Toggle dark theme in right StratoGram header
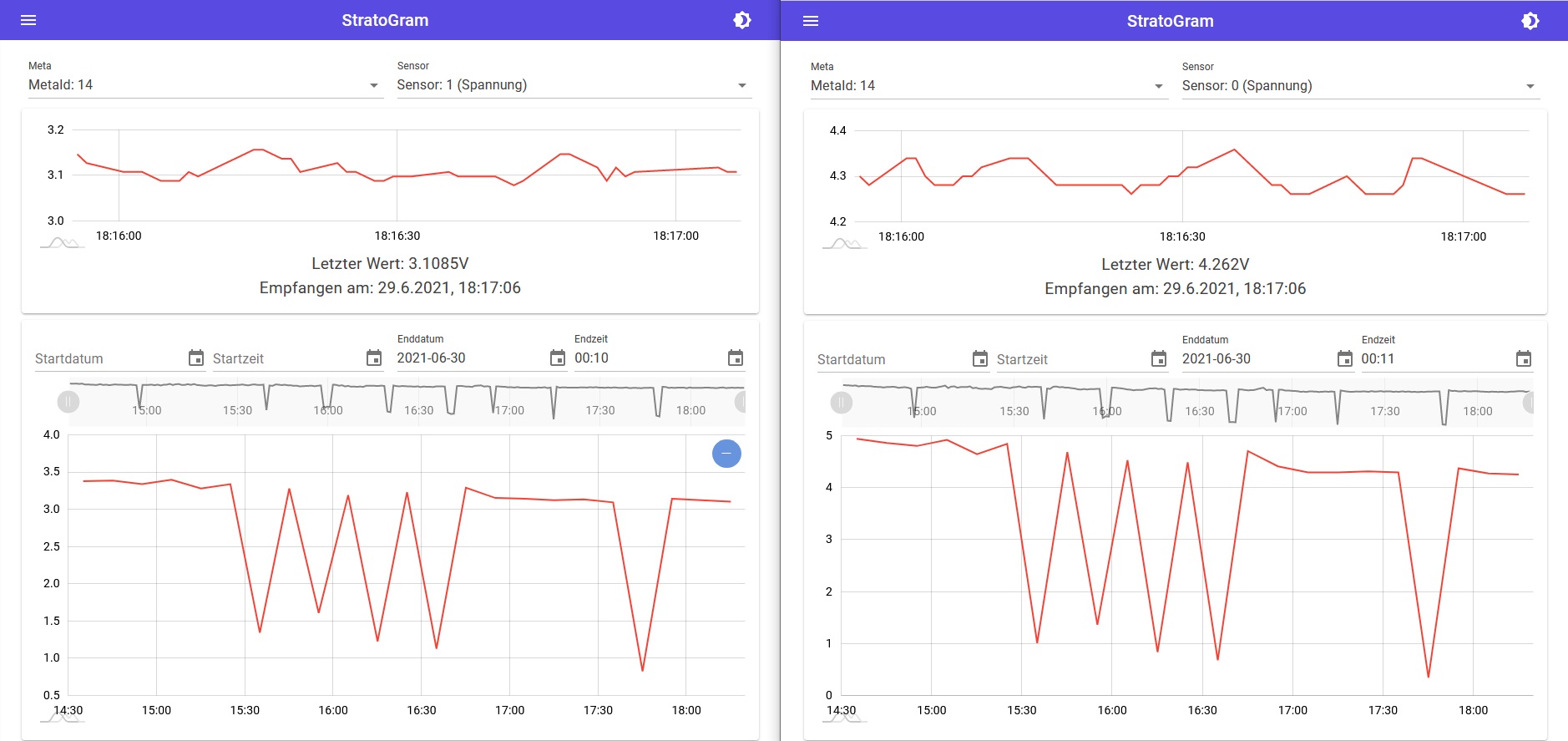Image resolution: width=1568 pixels, height=741 pixels. (1530, 21)
